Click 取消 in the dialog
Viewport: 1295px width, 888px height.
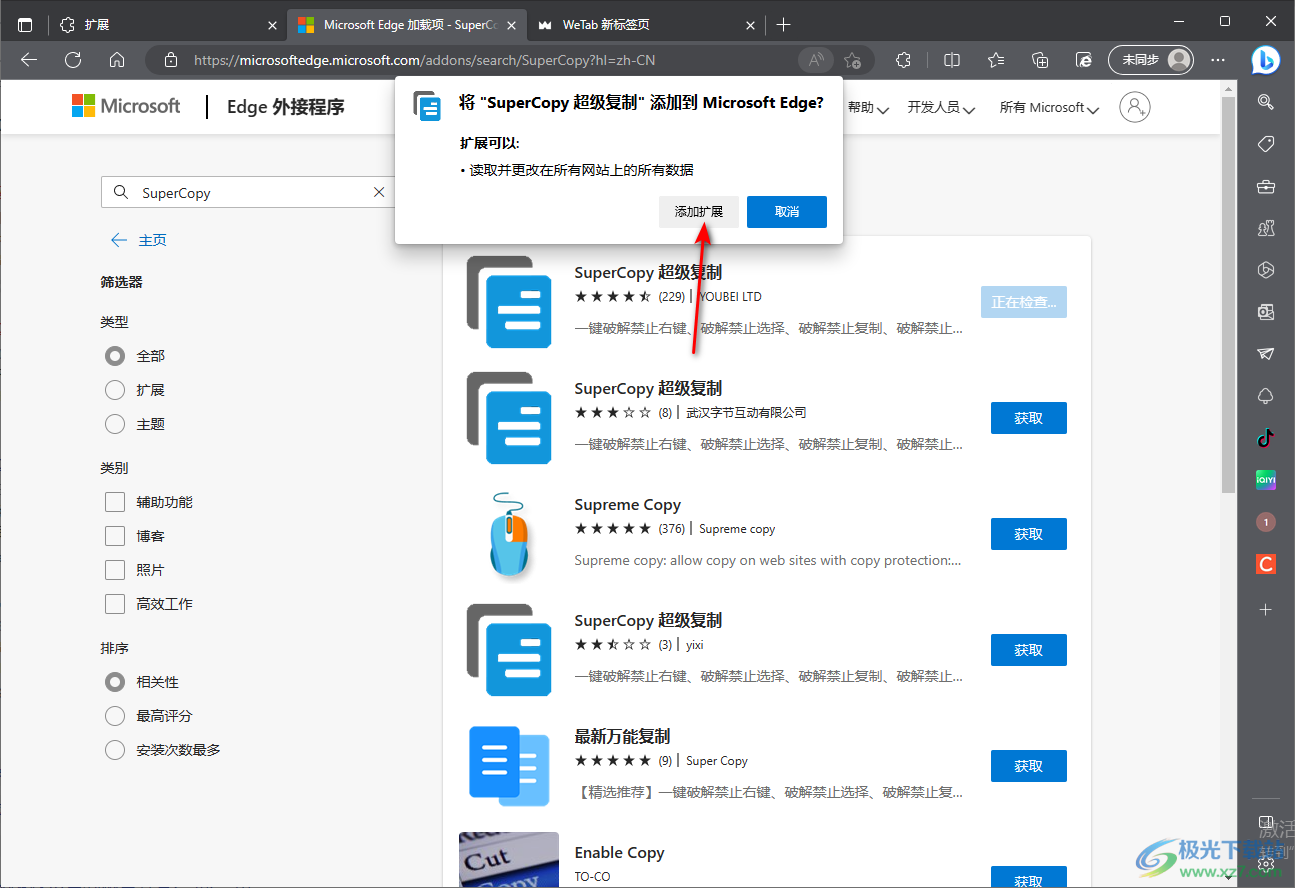point(787,212)
